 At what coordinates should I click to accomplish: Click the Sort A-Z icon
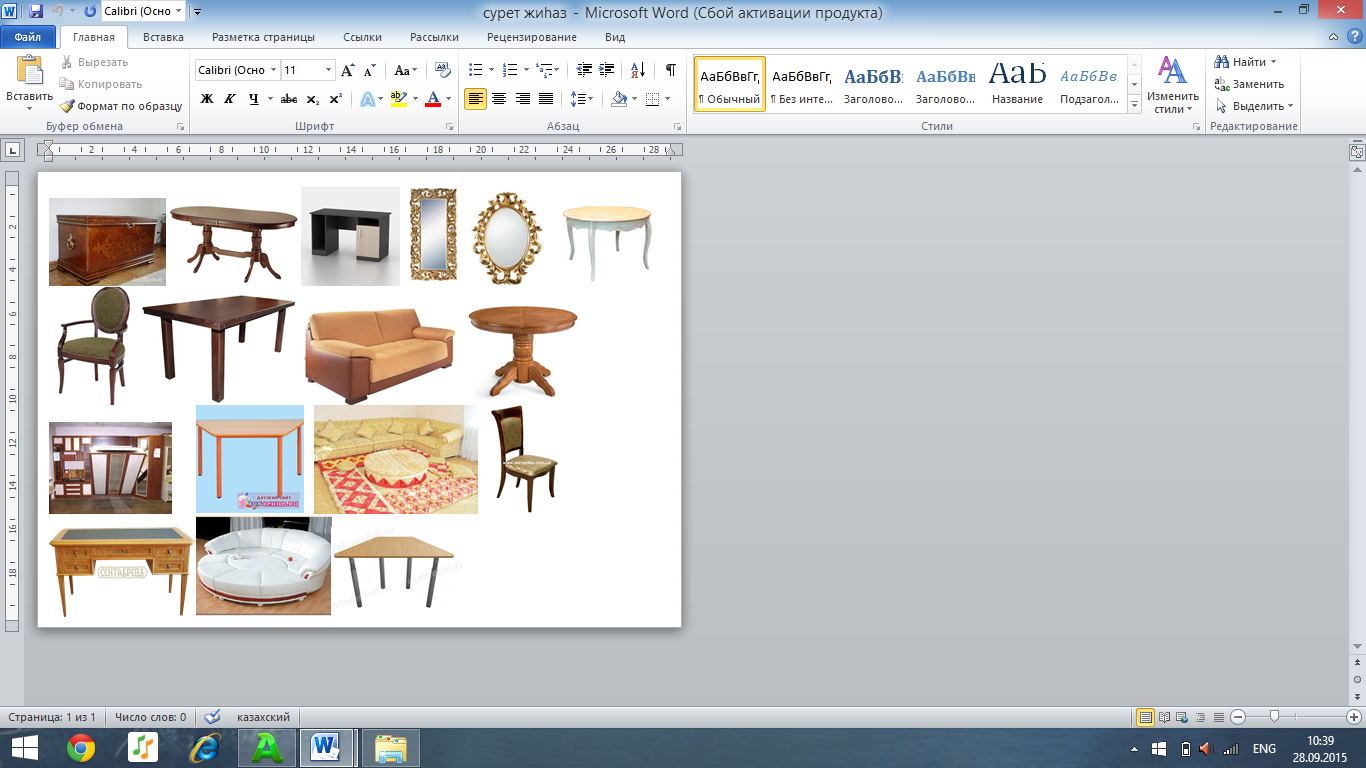[x=637, y=70]
